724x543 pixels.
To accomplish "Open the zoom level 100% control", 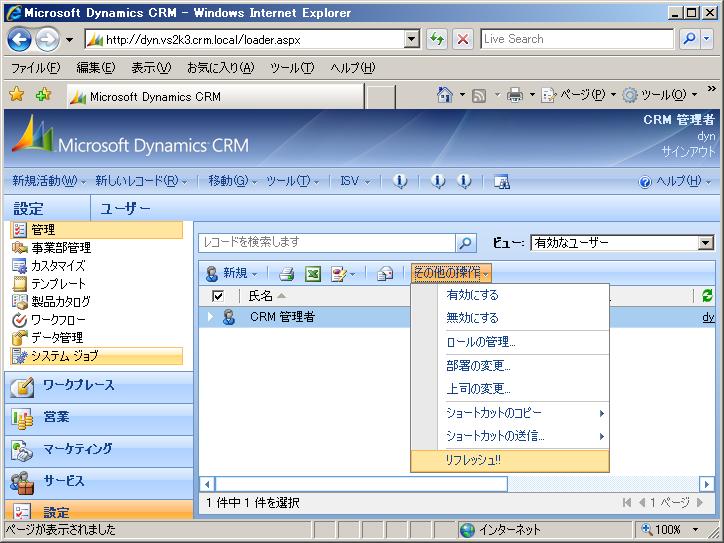I will (670, 529).
